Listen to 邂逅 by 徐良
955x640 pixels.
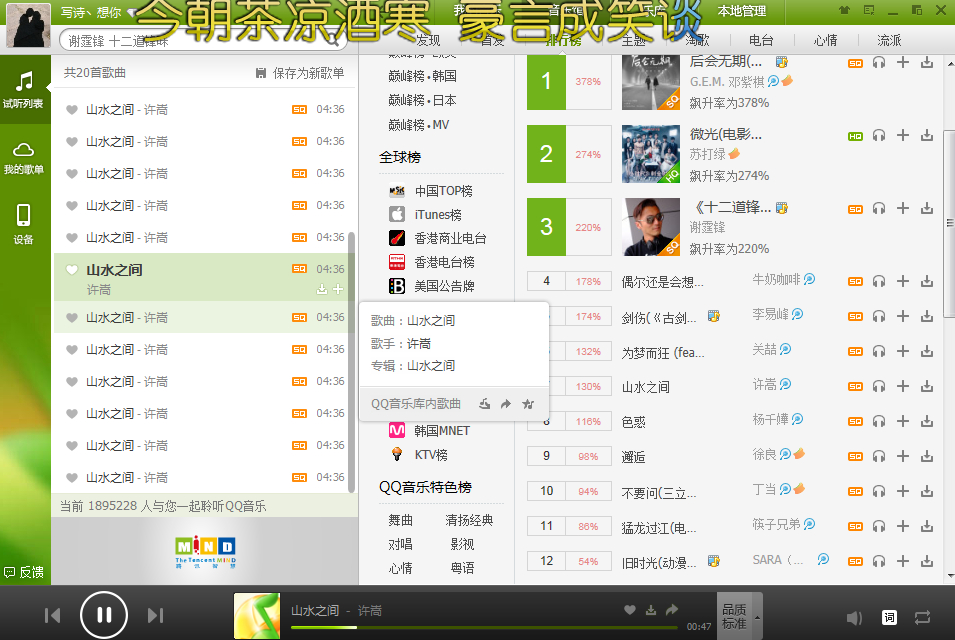[x=878, y=456]
